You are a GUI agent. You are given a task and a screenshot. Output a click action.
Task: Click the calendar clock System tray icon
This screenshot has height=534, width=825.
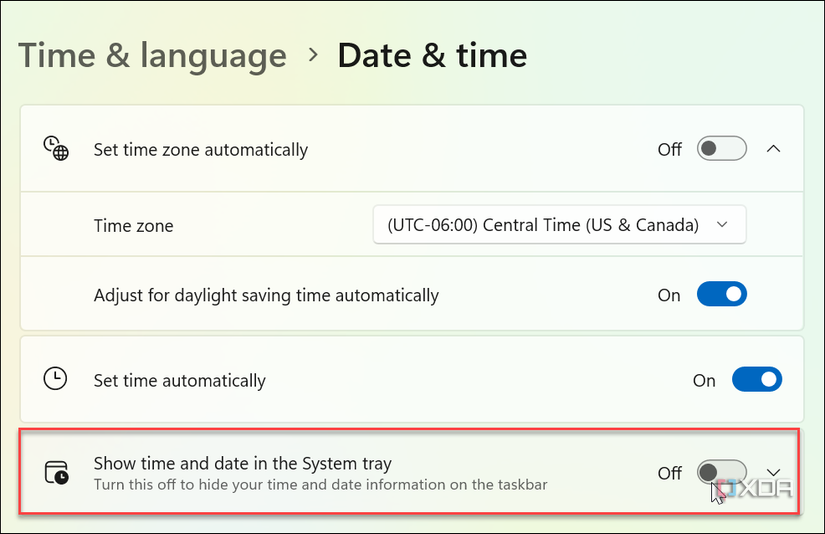pos(55,473)
